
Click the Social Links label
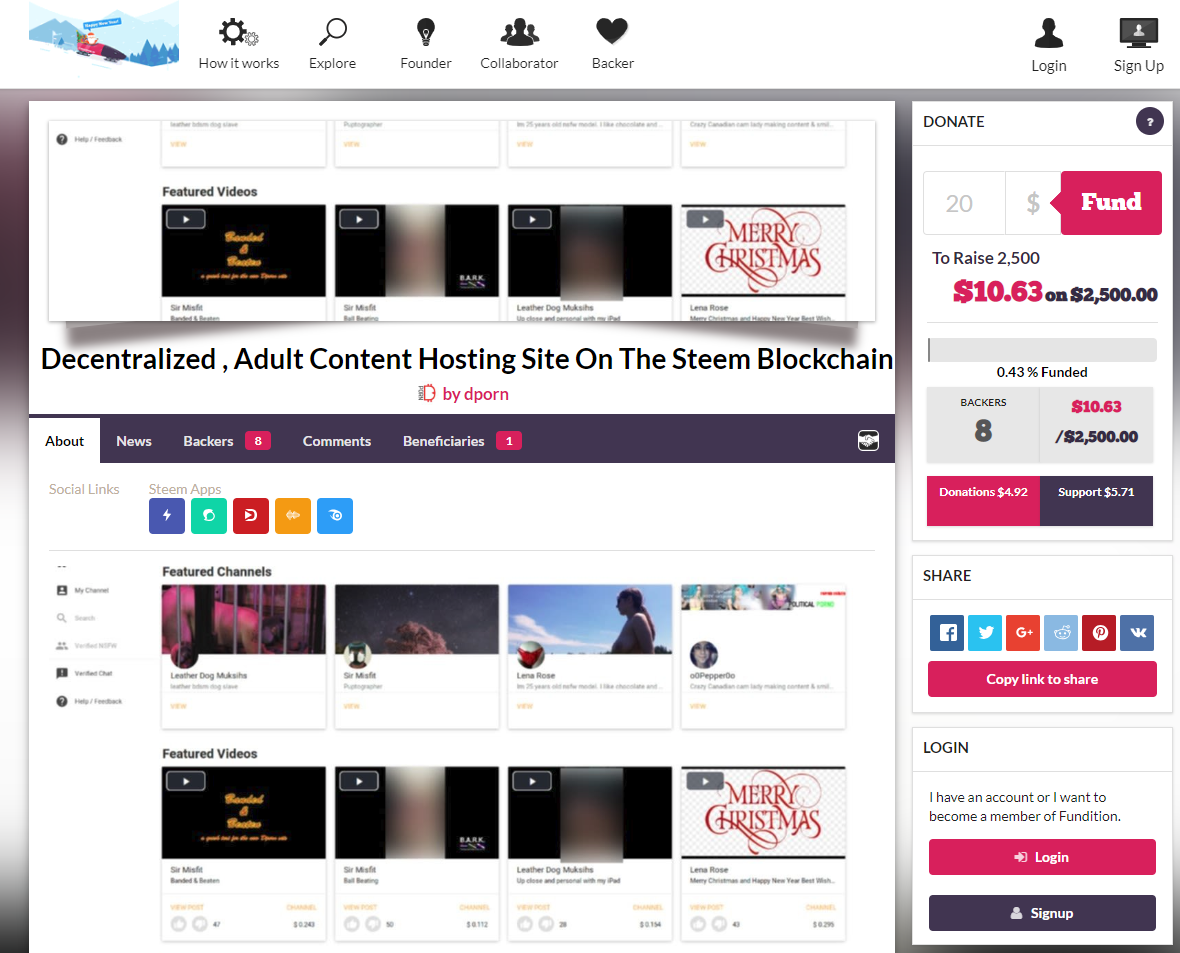pyautogui.click(x=84, y=489)
